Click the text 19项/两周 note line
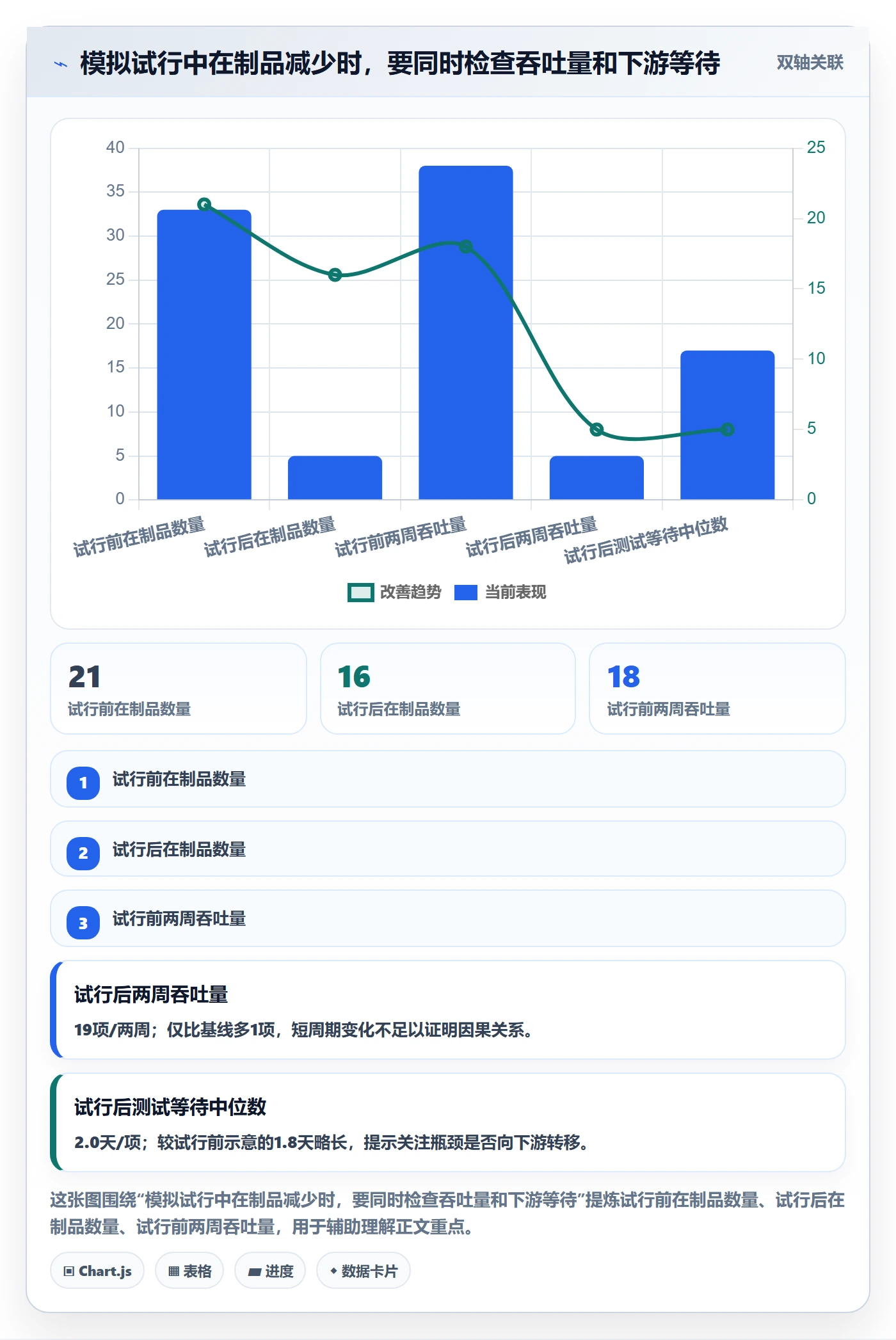Viewport: 896px width, 1340px height. tap(303, 1030)
